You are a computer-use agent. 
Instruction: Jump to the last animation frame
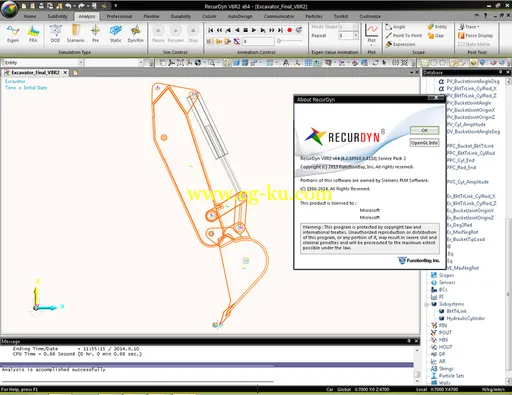(x=280, y=30)
